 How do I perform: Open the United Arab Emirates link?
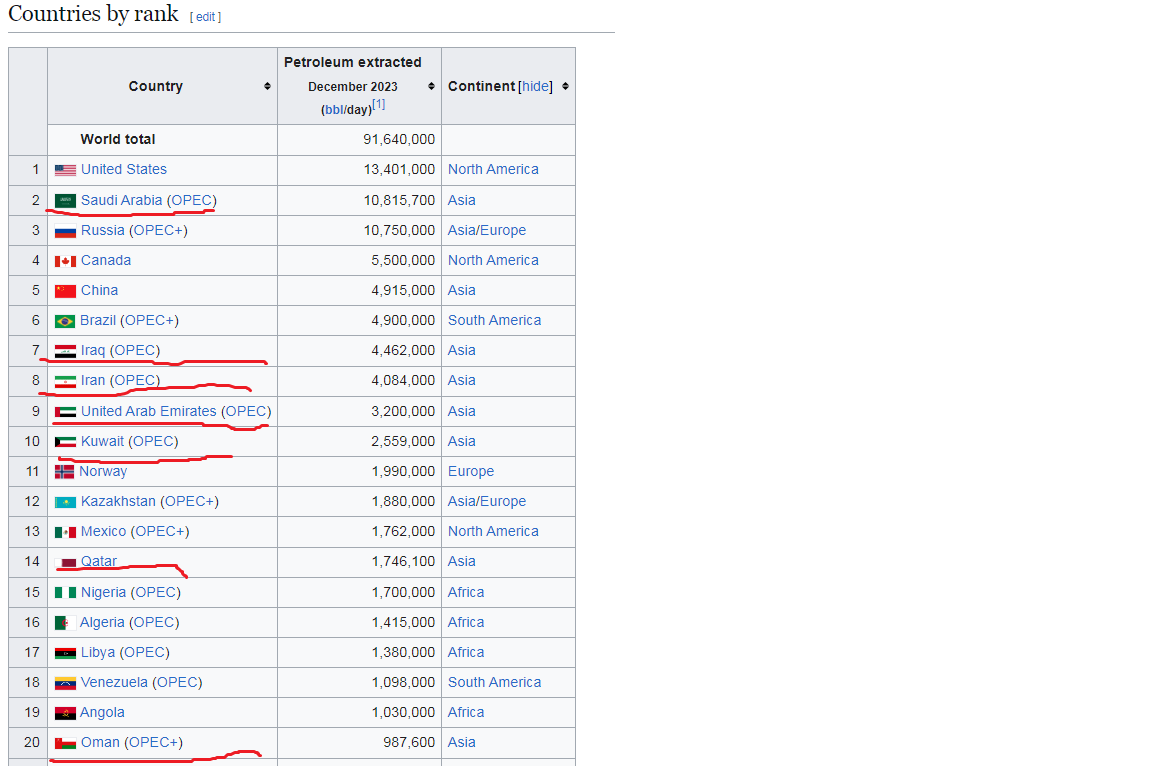click(x=148, y=412)
